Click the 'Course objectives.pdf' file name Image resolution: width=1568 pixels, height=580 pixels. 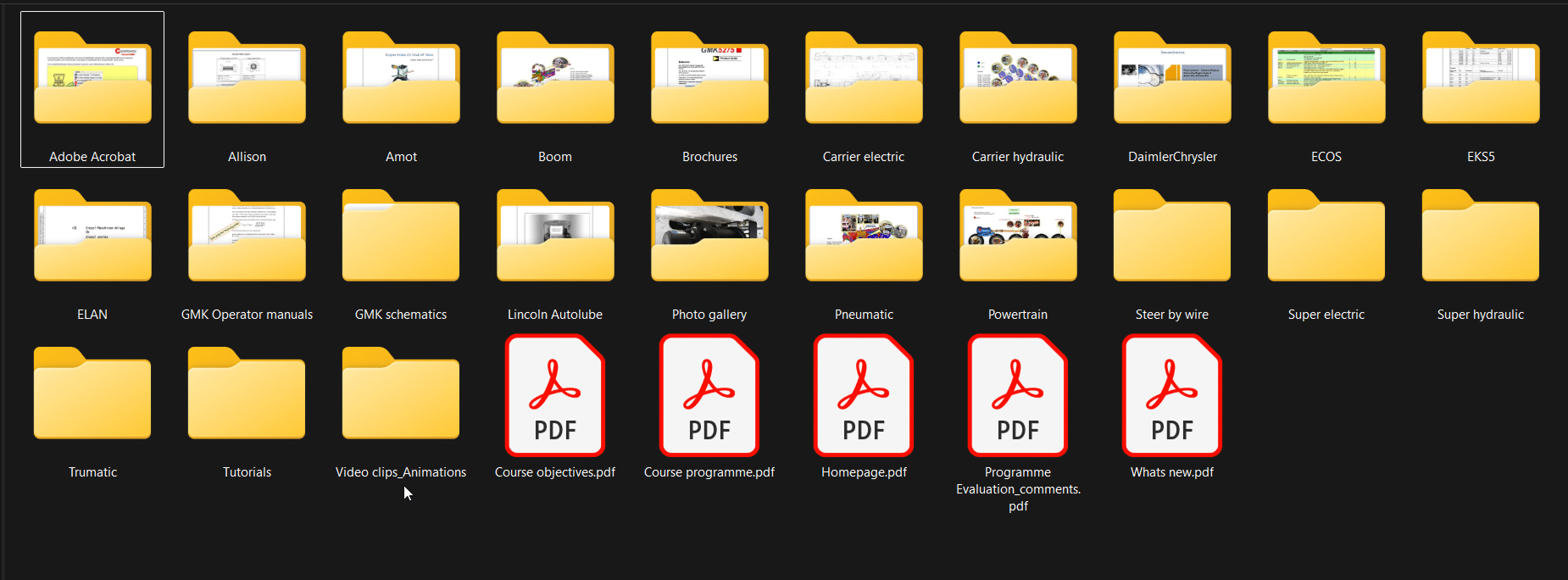(x=555, y=472)
